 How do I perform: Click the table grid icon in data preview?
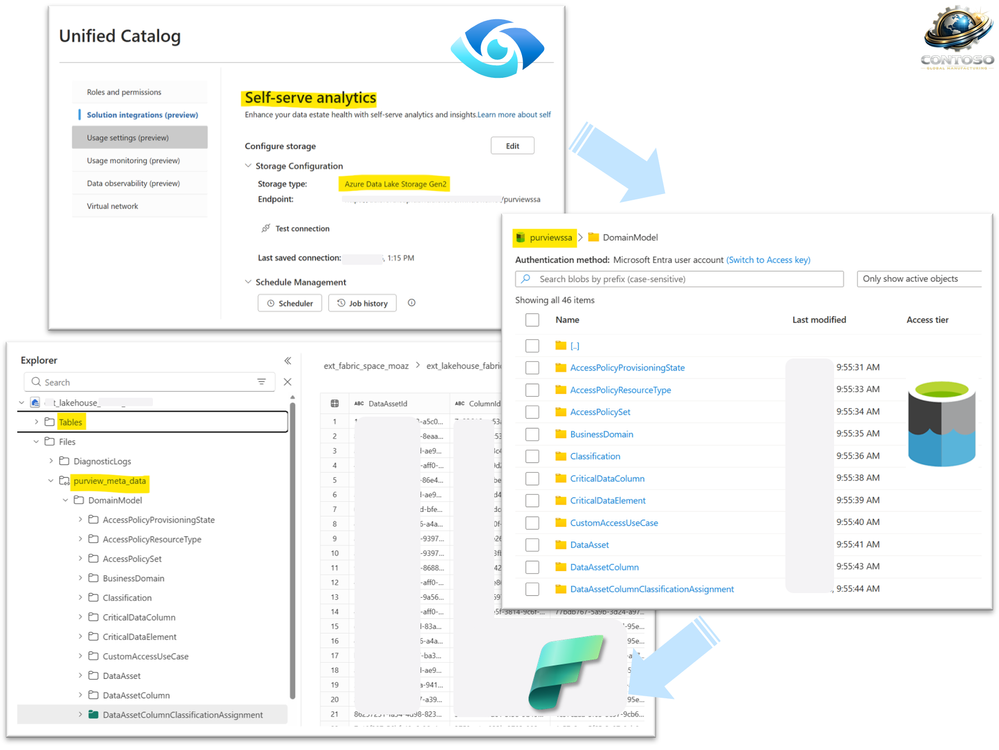334,403
